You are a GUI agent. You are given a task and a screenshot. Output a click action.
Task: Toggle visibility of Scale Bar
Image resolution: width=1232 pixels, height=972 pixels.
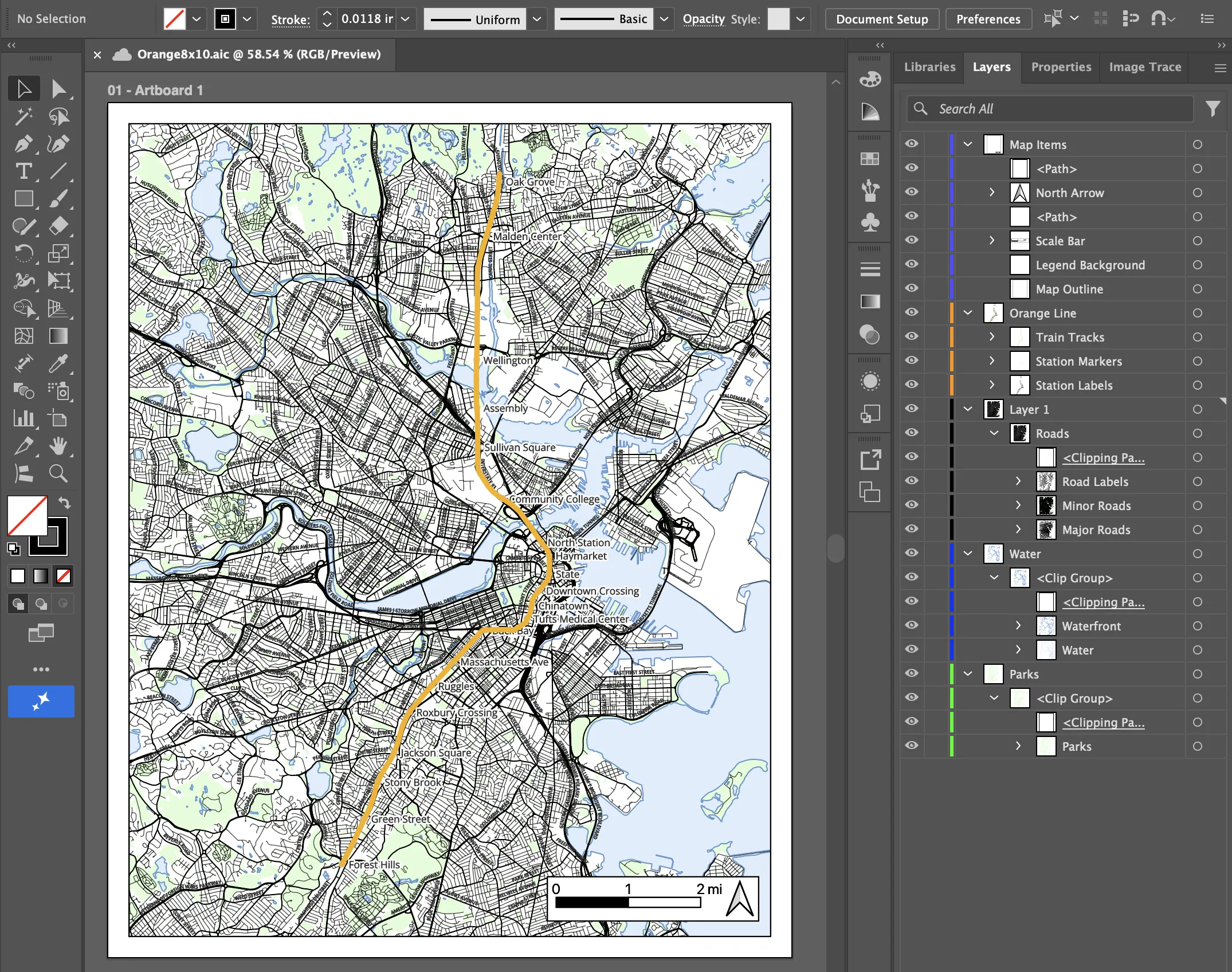912,241
